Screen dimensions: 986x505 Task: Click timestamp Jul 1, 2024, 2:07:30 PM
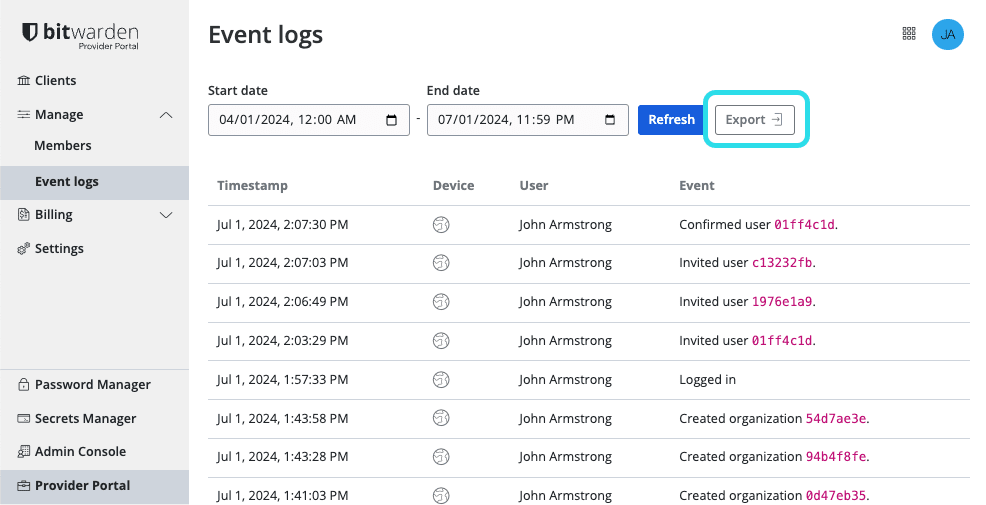[x=282, y=225]
